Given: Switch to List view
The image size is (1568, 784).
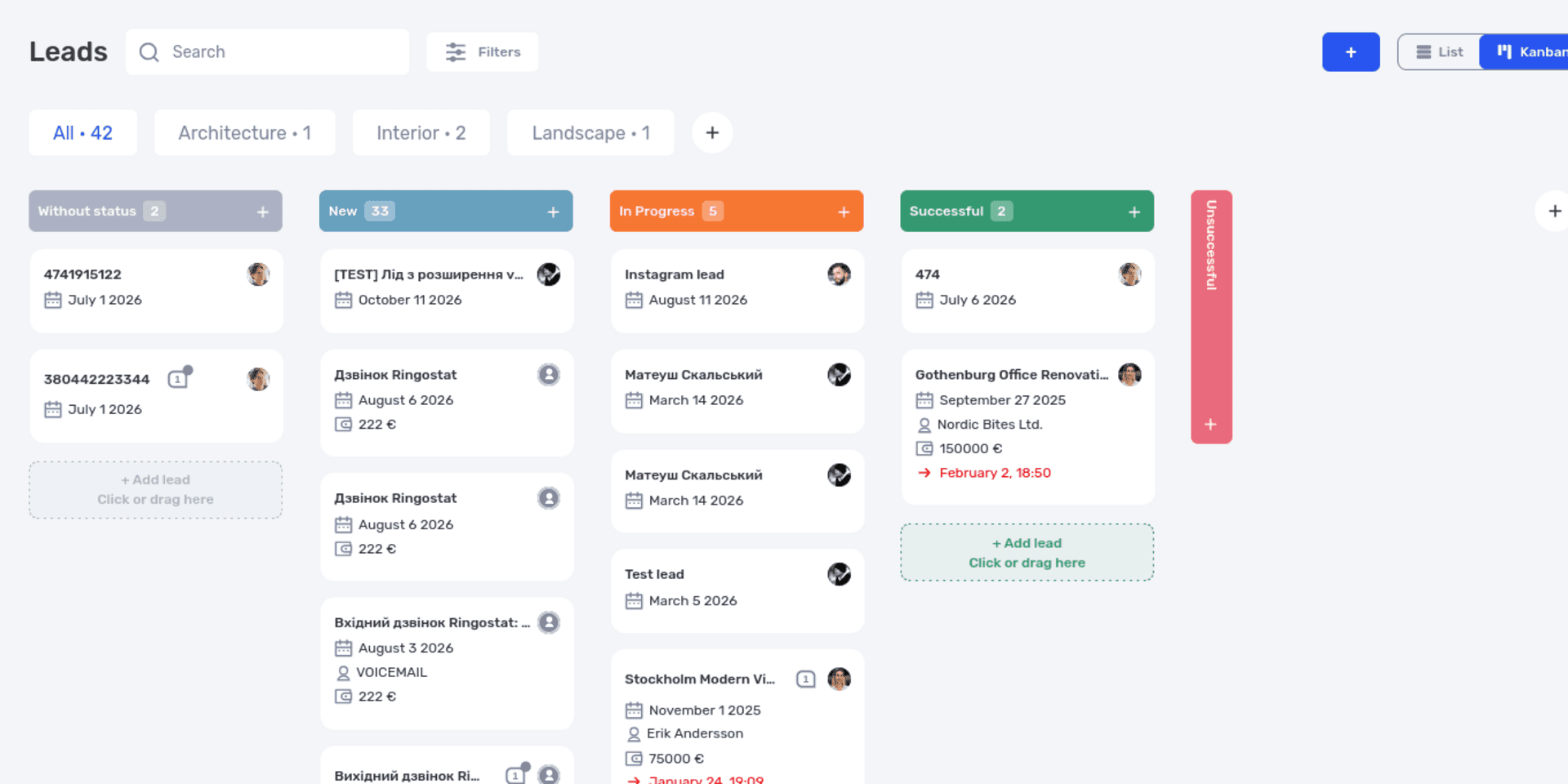Looking at the screenshot, I should tap(1440, 51).
